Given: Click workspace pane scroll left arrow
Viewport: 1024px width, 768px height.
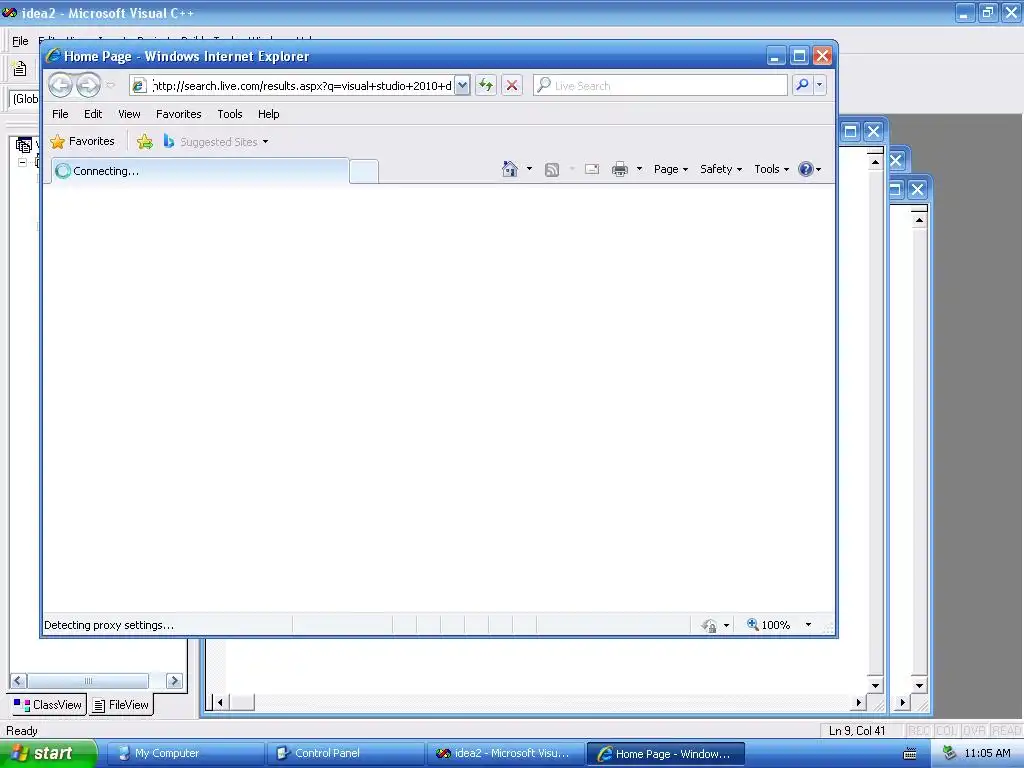Looking at the screenshot, I should click(x=18, y=680).
